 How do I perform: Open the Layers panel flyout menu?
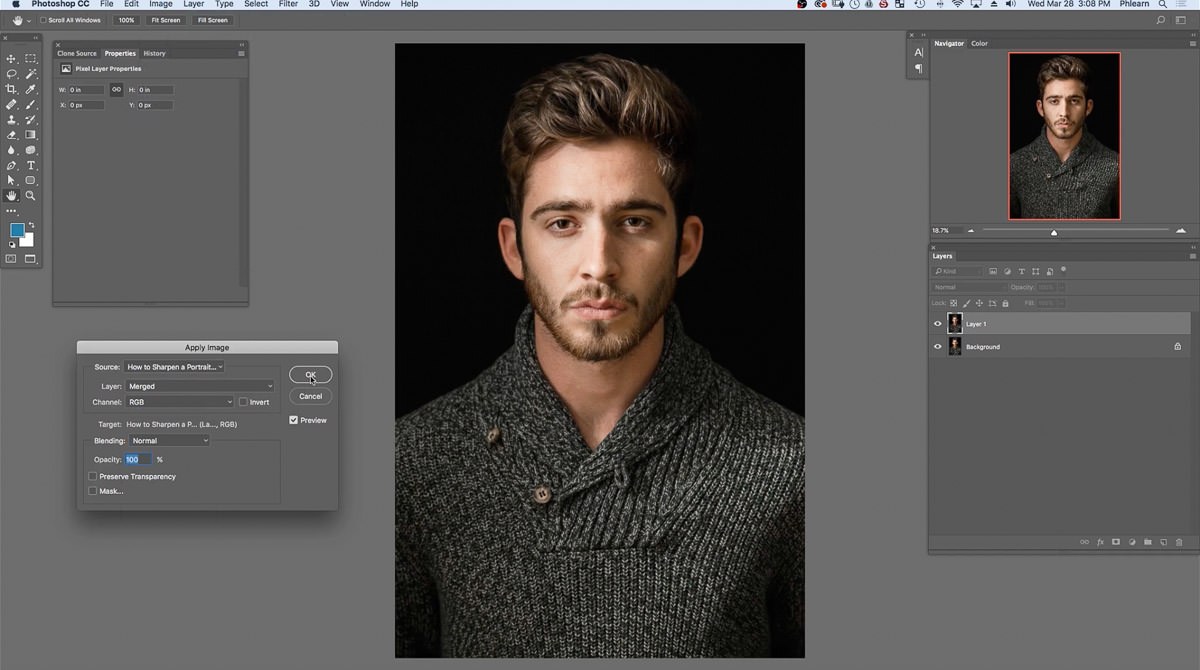coord(1192,256)
